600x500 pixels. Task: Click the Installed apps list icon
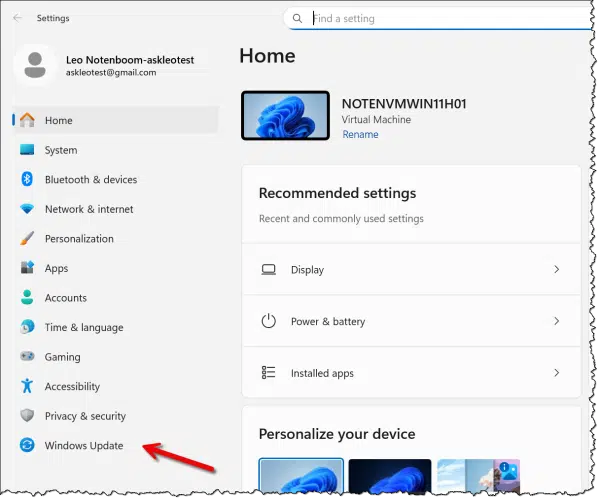269,373
